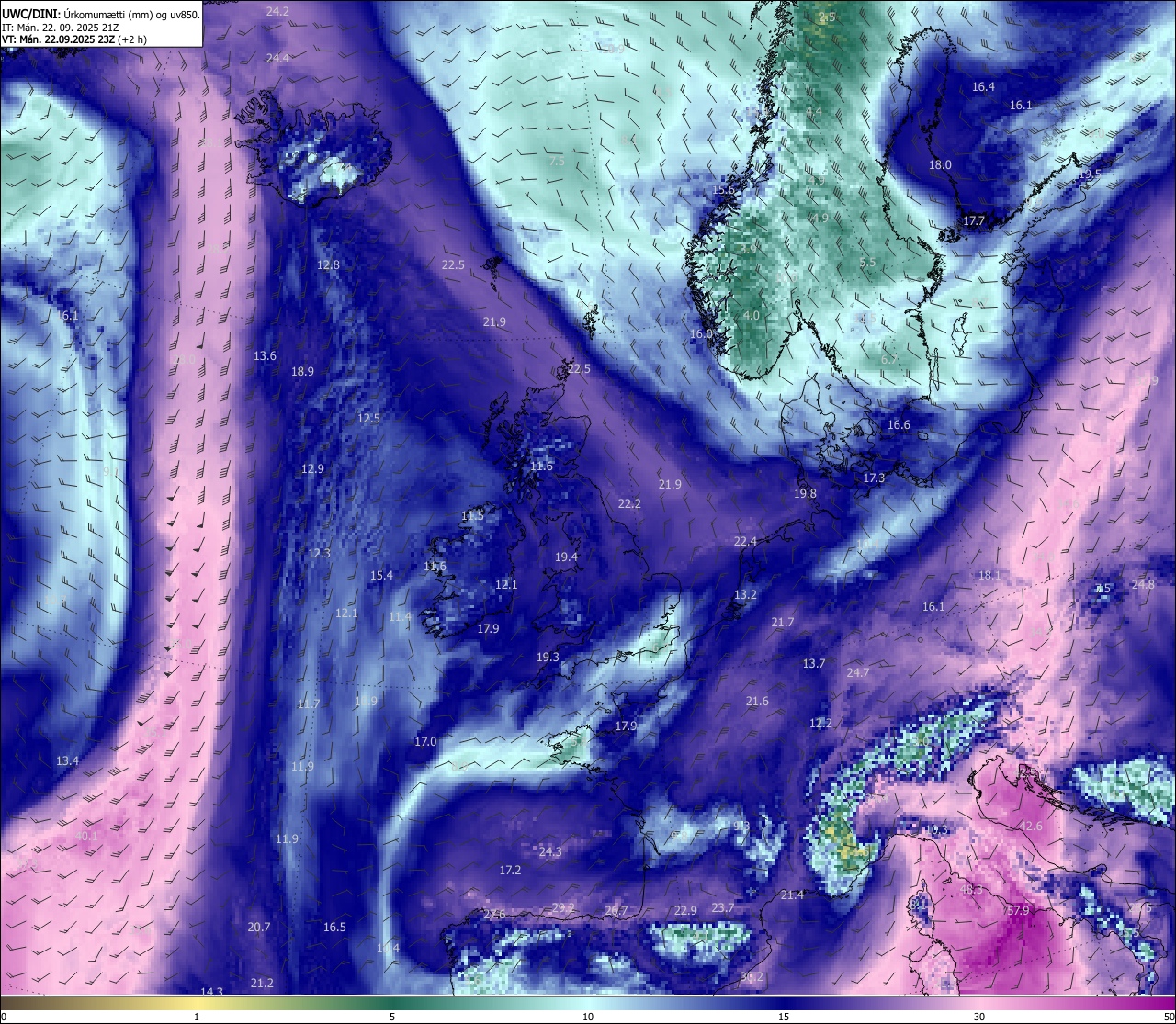Click the 18.1 value on the map
This screenshot has width=1176, height=1024.
(989, 575)
